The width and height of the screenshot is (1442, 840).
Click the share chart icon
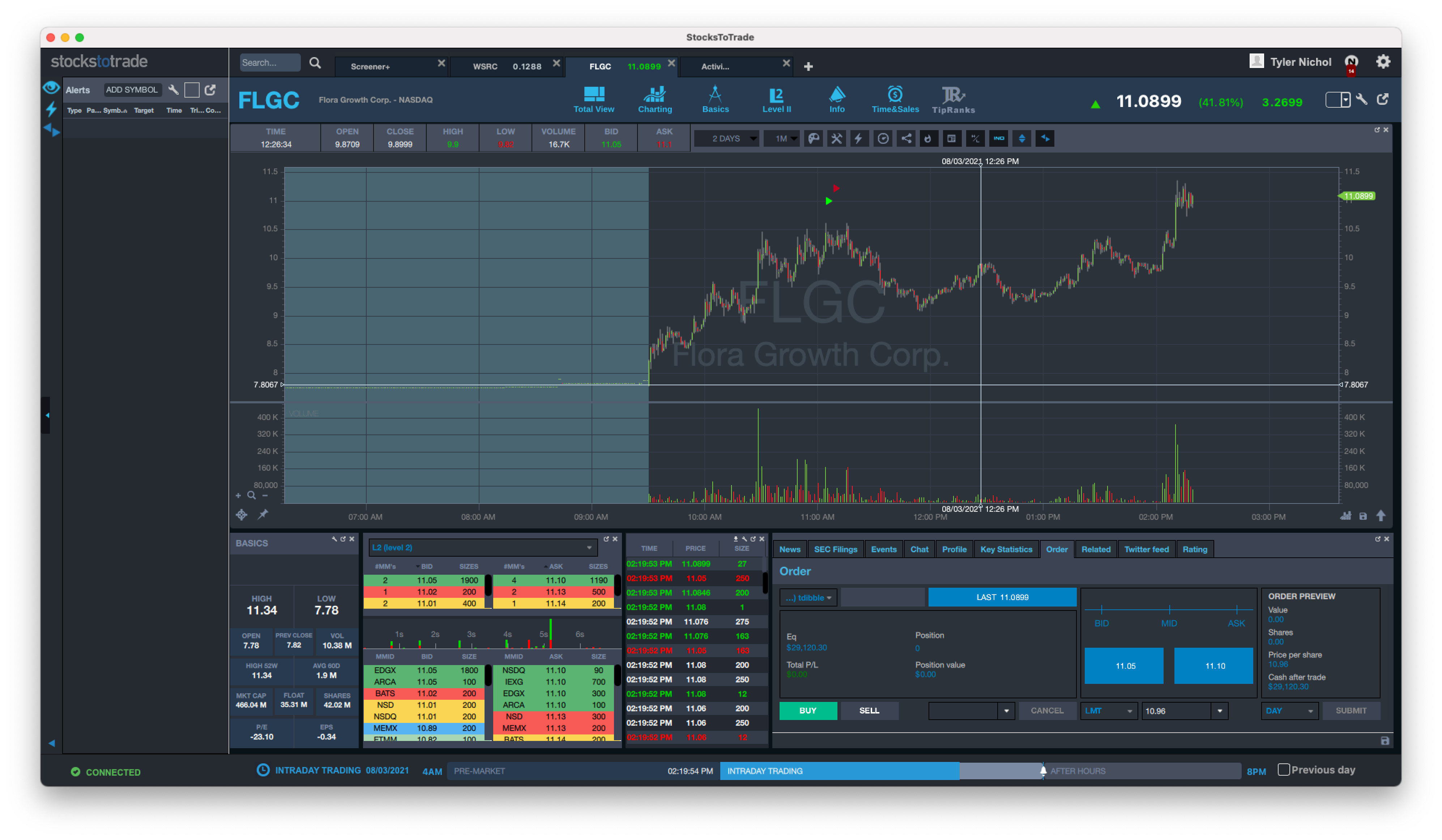coord(906,138)
